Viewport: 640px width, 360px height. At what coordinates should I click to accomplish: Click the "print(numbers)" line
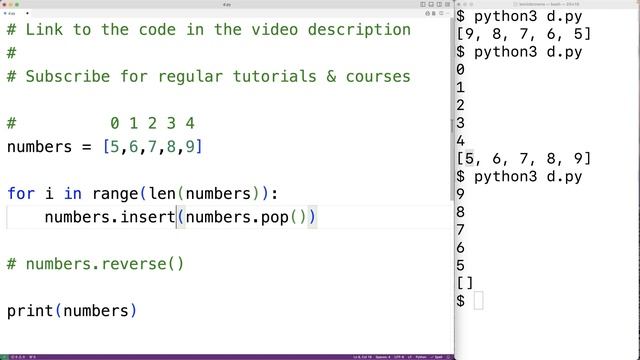[72, 311]
